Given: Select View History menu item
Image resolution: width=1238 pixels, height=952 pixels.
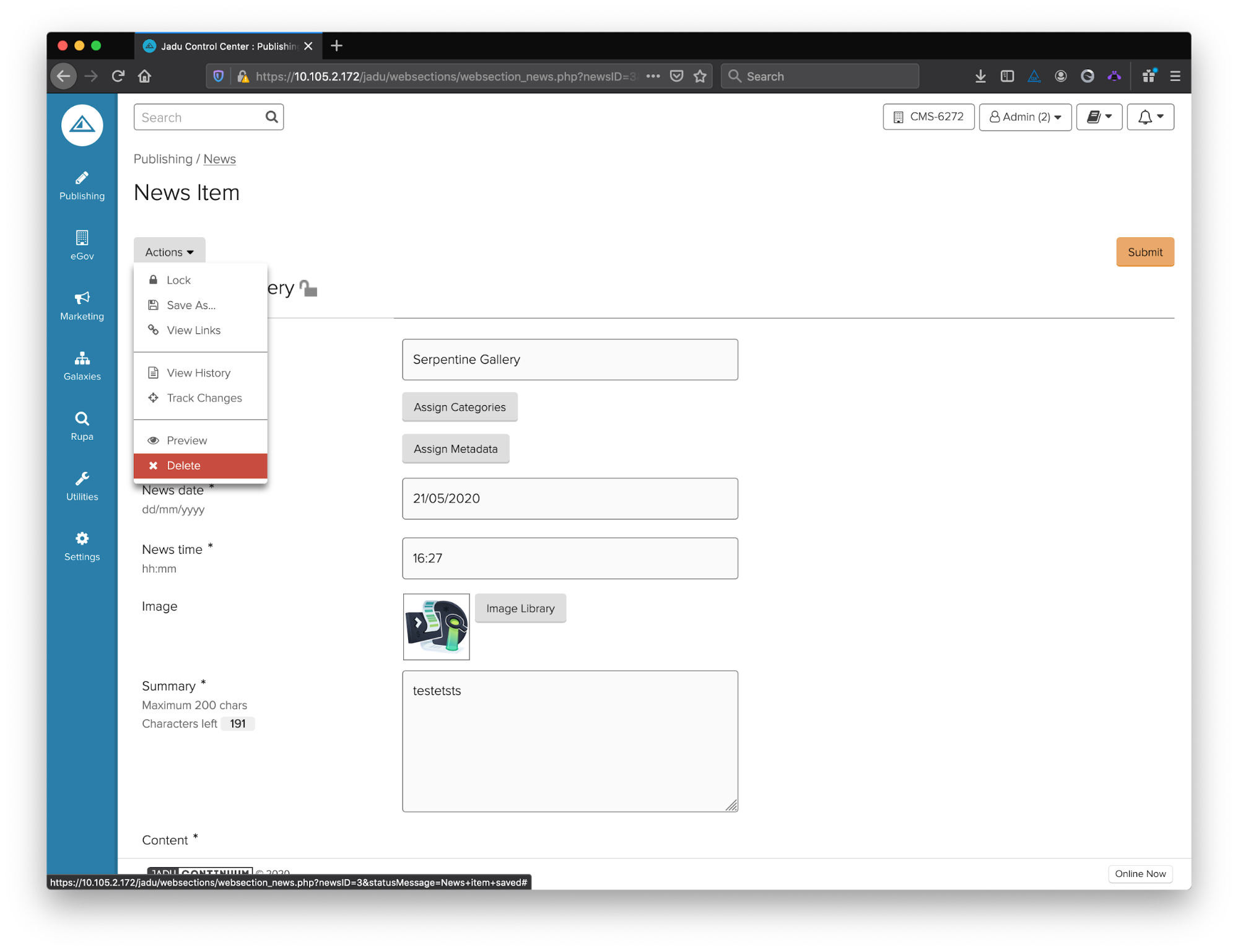Looking at the screenshot, I should pyautogui.click(x=198, y=373).
